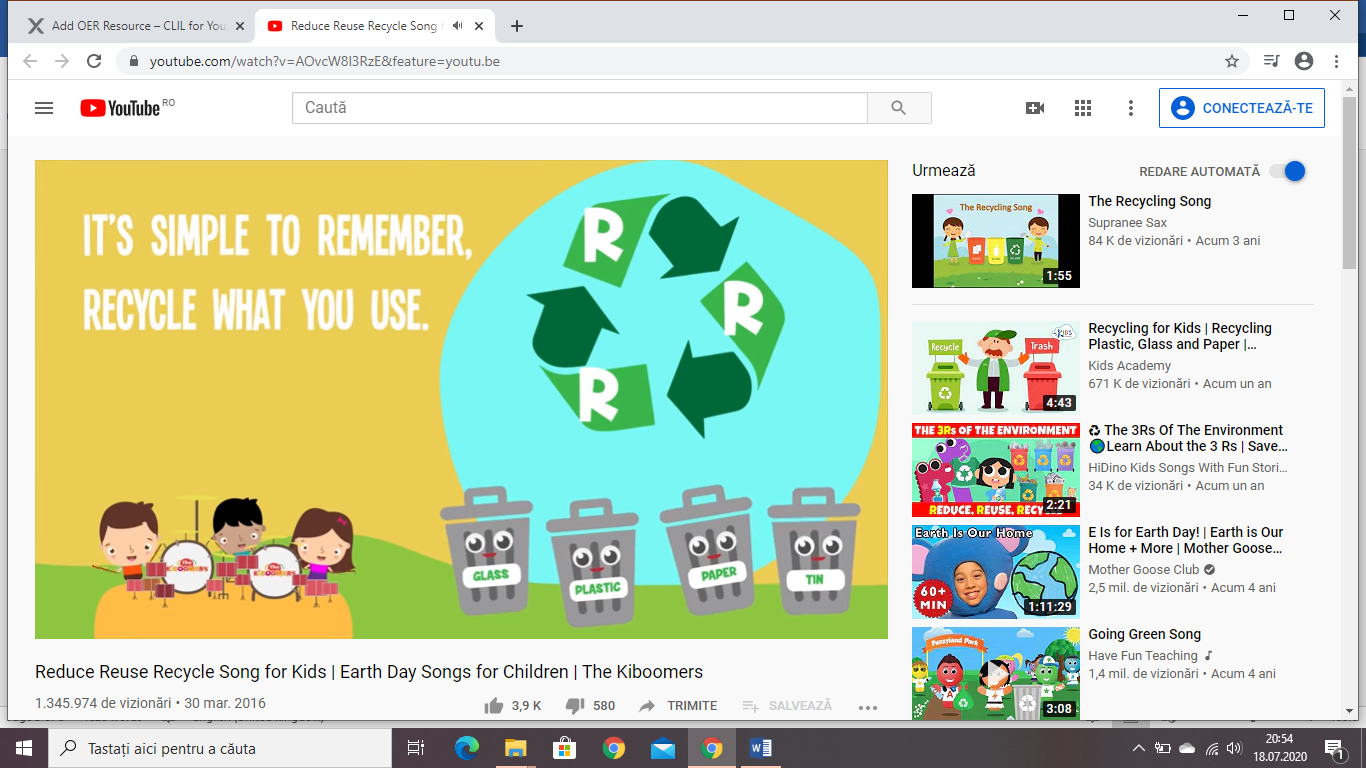
Task: Click in the Caută search field
Action: click(x=579, y=108)
